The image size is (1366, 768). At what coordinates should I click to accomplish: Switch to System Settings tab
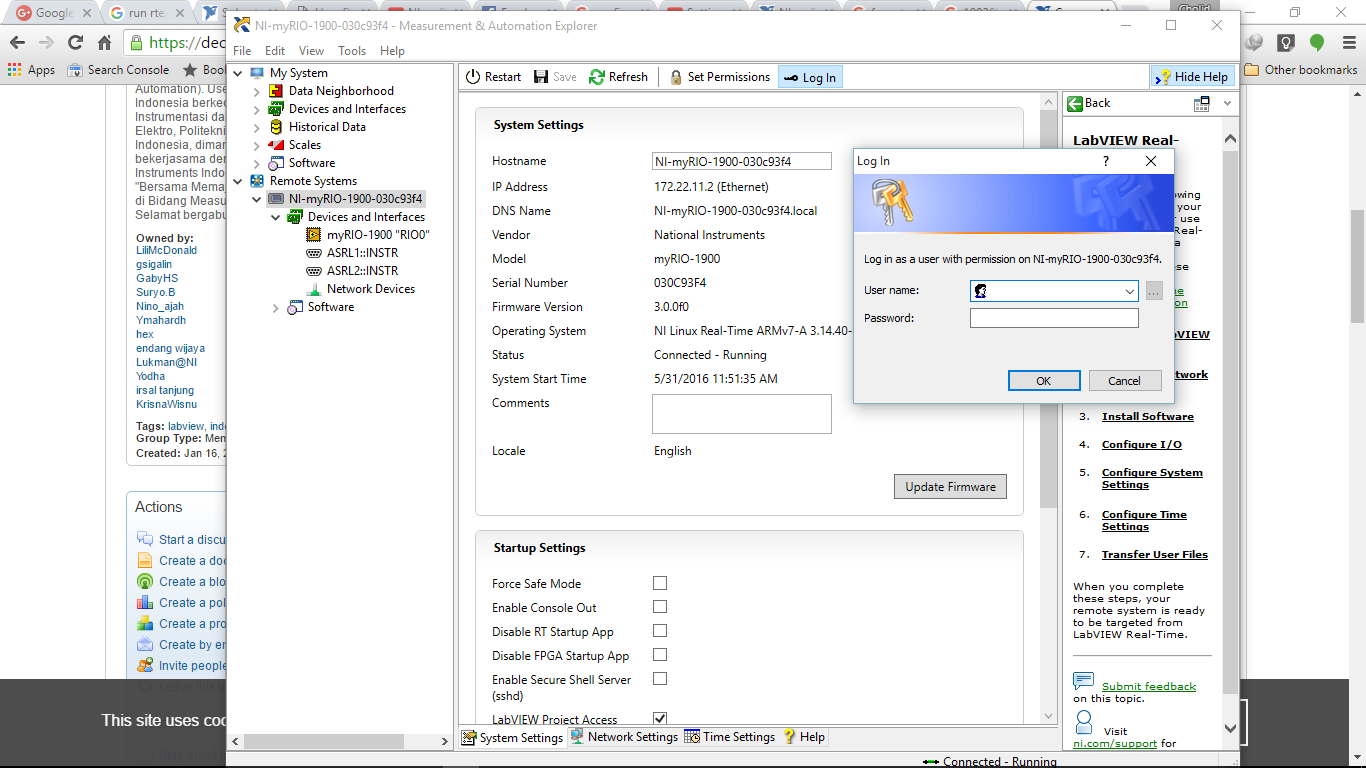pyautogui.click(x=512, y=737)
